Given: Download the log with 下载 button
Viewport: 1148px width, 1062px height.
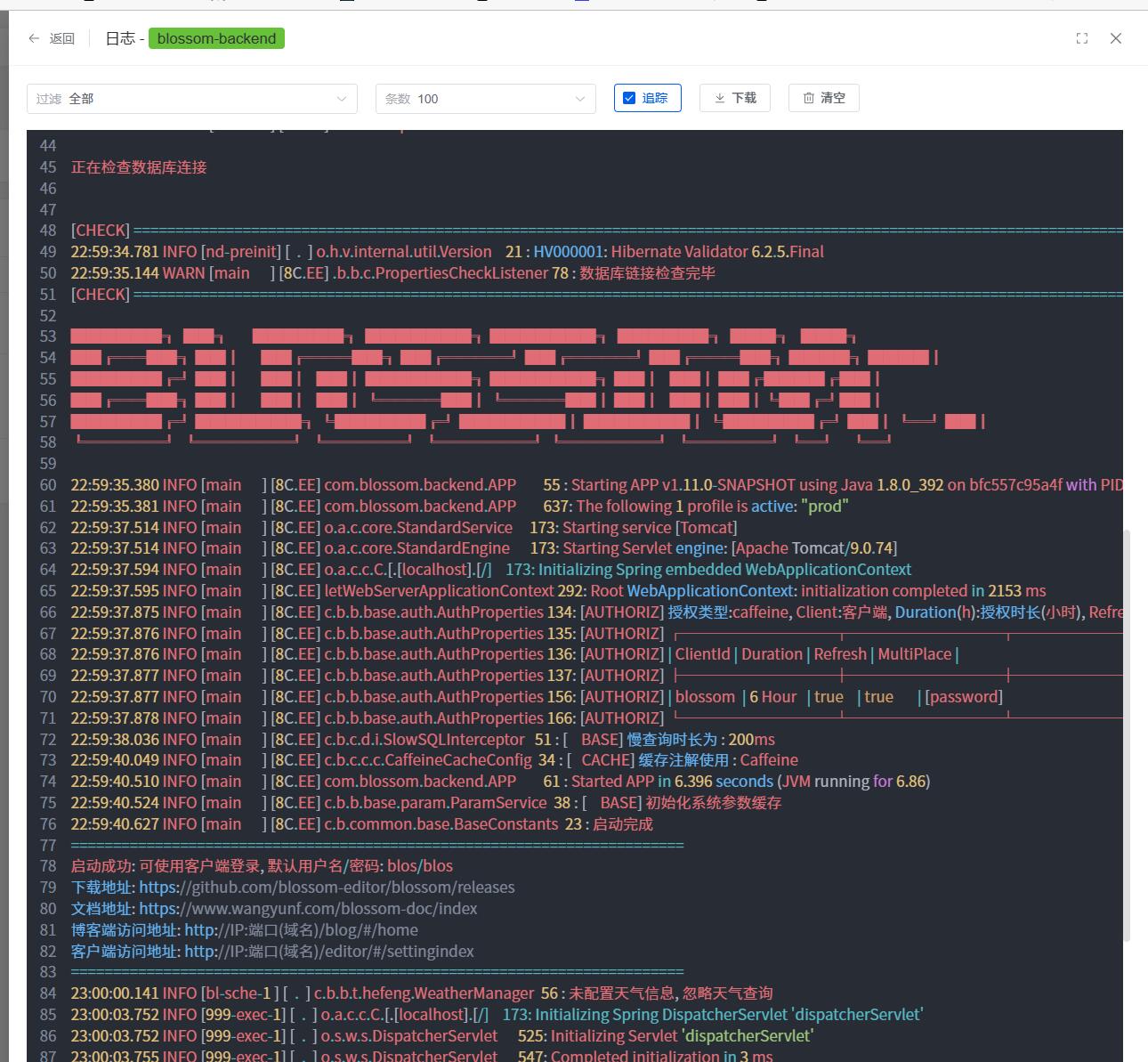Looking at the screenshot, I should (735, 98).
